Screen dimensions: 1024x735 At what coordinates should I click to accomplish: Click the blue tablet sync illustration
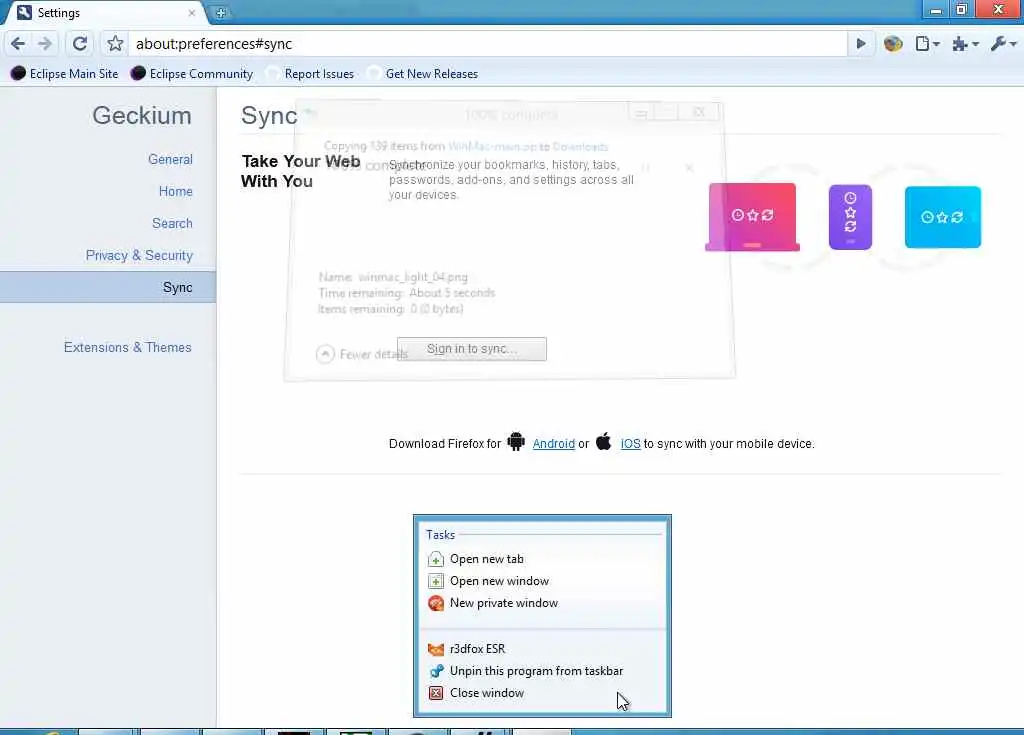pyautogui.click(x=943, y=217)
